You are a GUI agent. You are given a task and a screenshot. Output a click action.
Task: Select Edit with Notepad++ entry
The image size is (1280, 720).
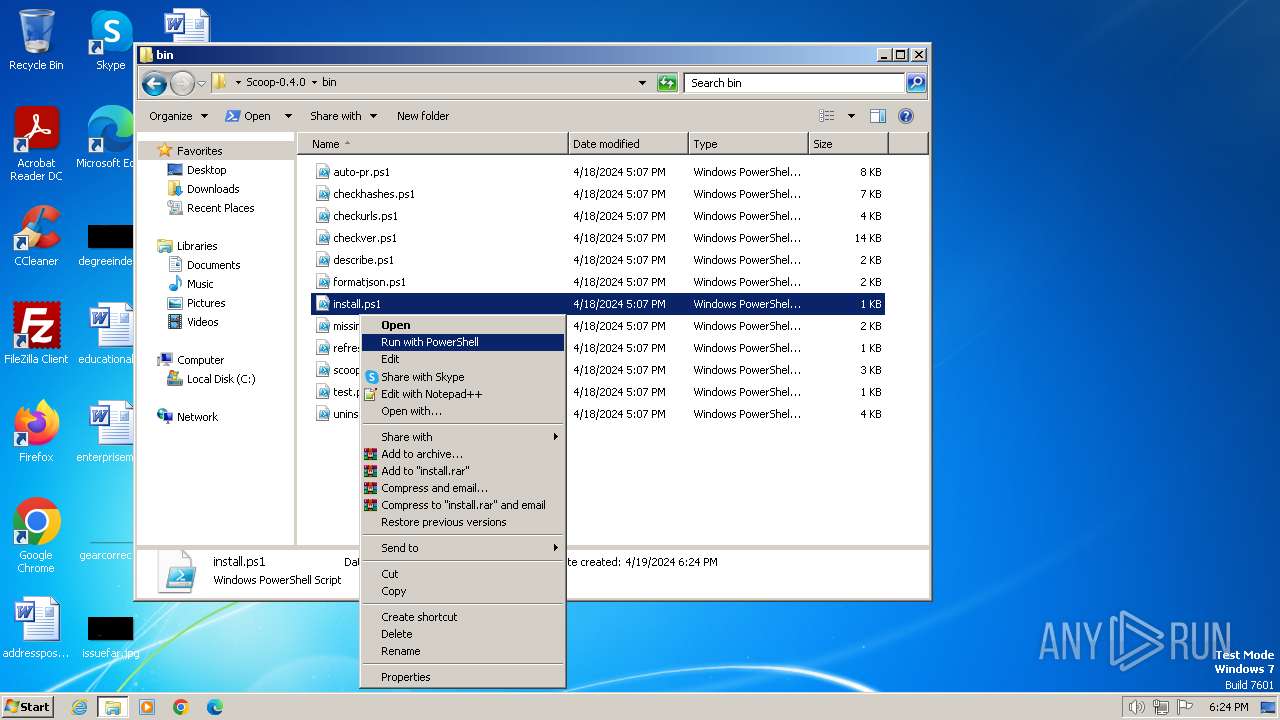pyautogui.click(x=462, y=394)
